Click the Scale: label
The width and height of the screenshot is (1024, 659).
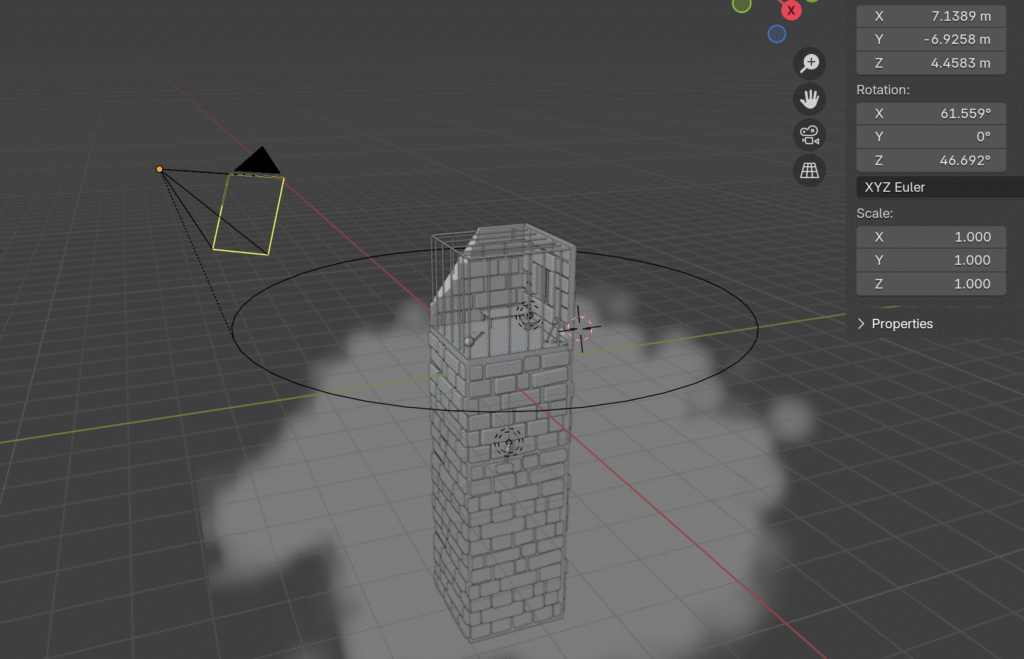point(874,213)
